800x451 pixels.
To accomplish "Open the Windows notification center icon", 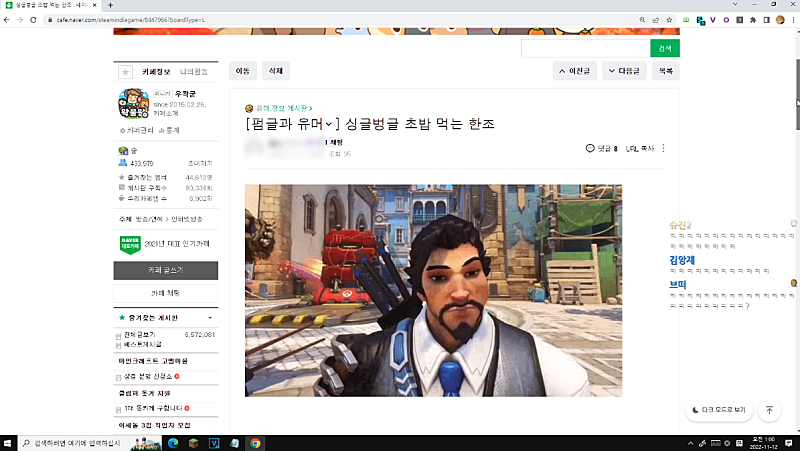I will [x=789, y=443].
